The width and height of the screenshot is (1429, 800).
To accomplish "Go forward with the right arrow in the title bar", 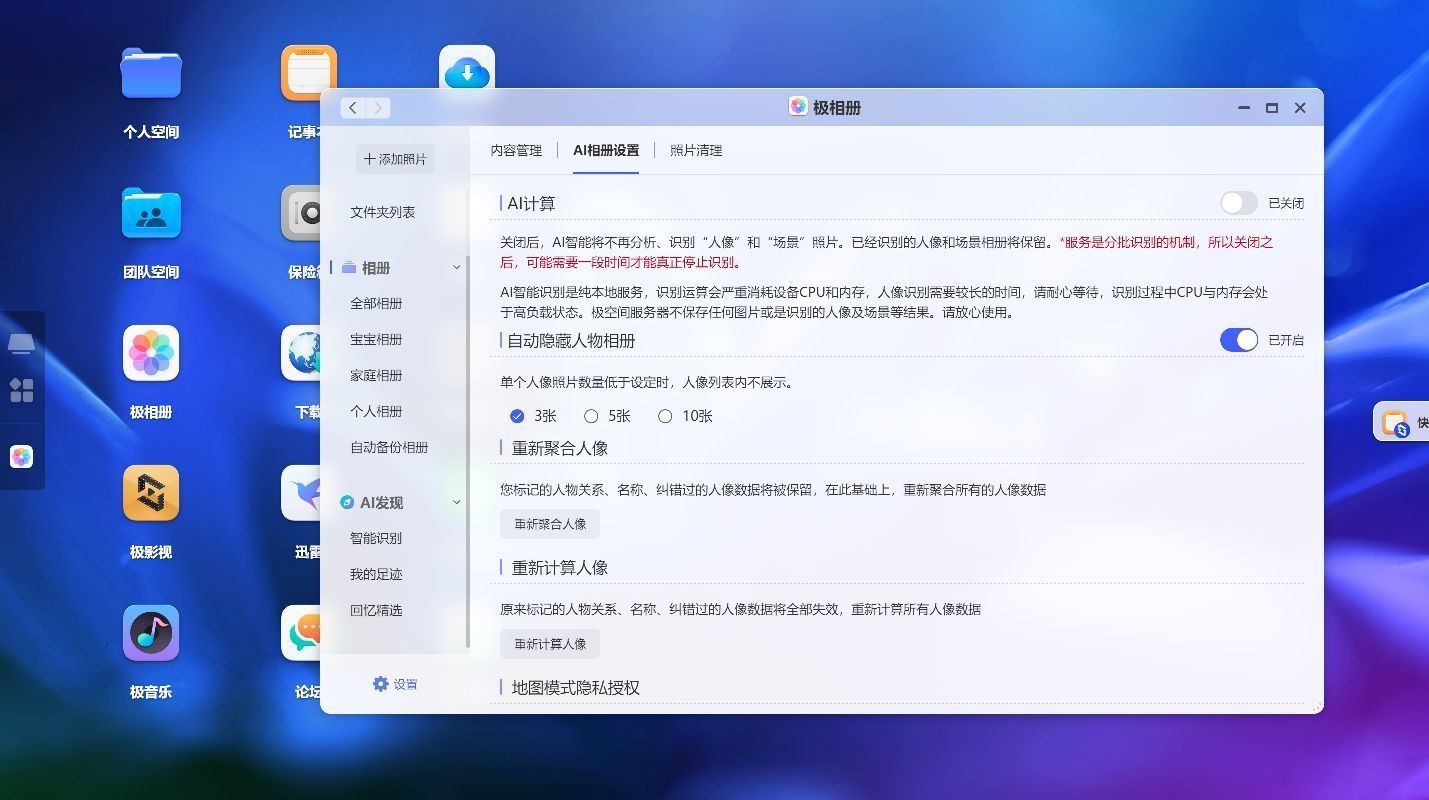I will pos(378,108).
